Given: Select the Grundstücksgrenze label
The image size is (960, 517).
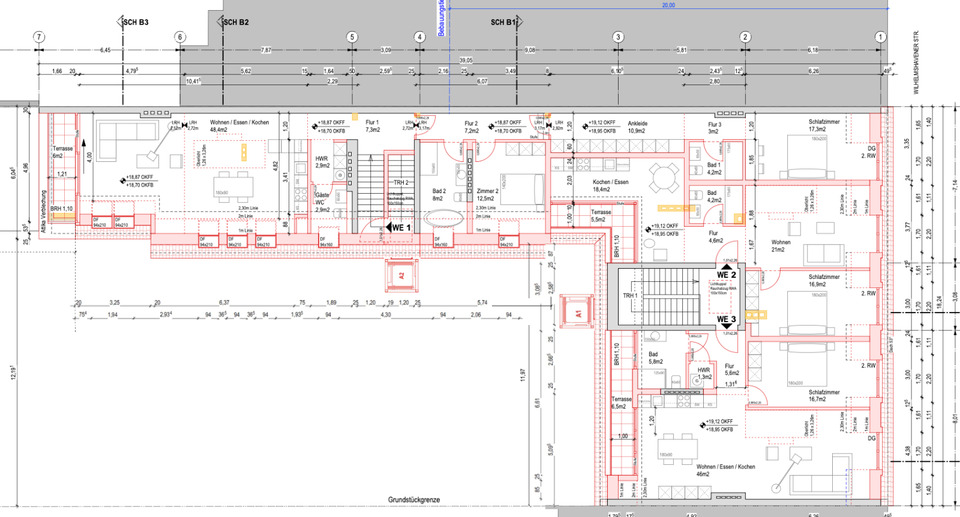Looking at the screenshot, I should tap(415, 500).
